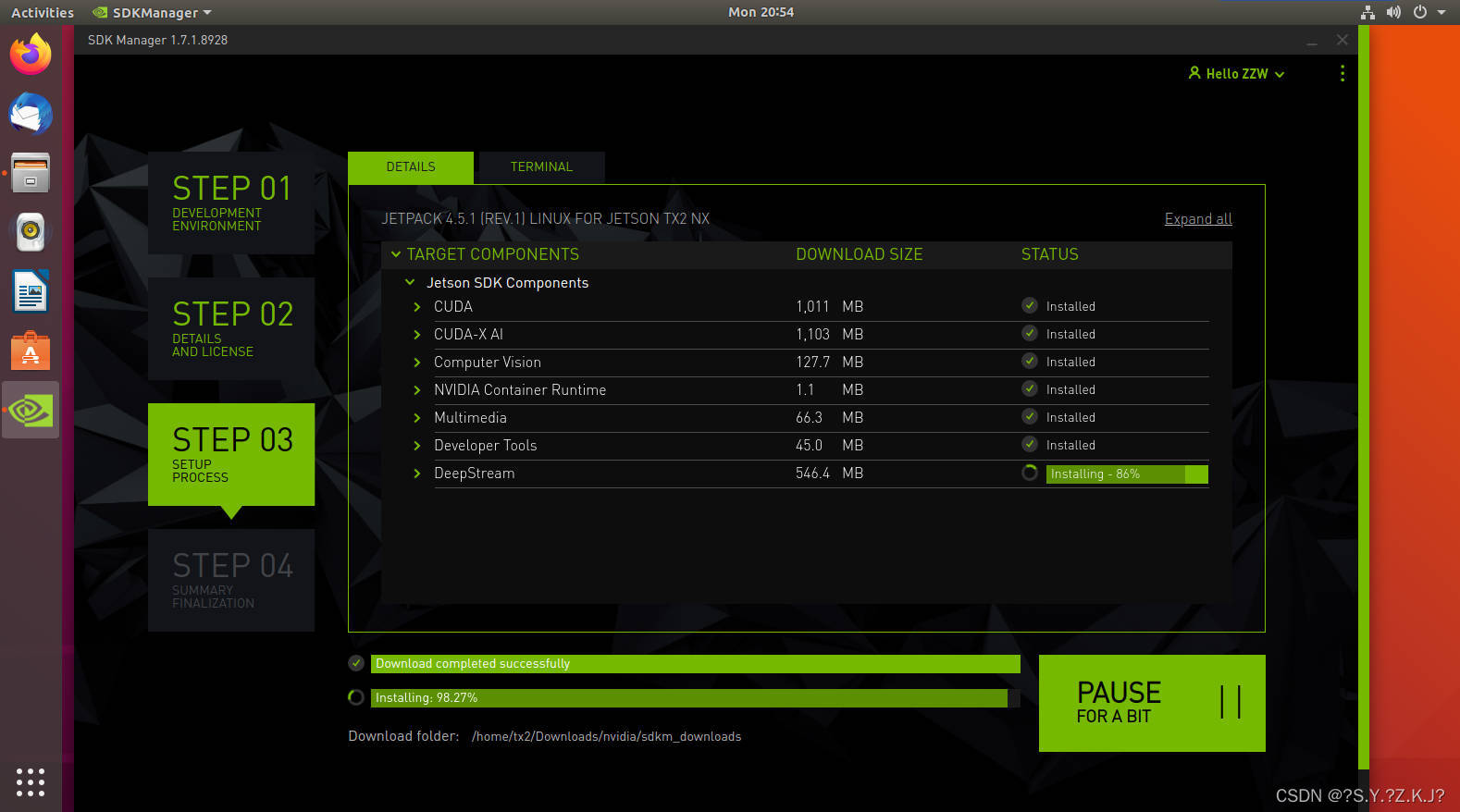Open the SDKManager app menu in top bar
1460x812 pixels.
[153, 12]
